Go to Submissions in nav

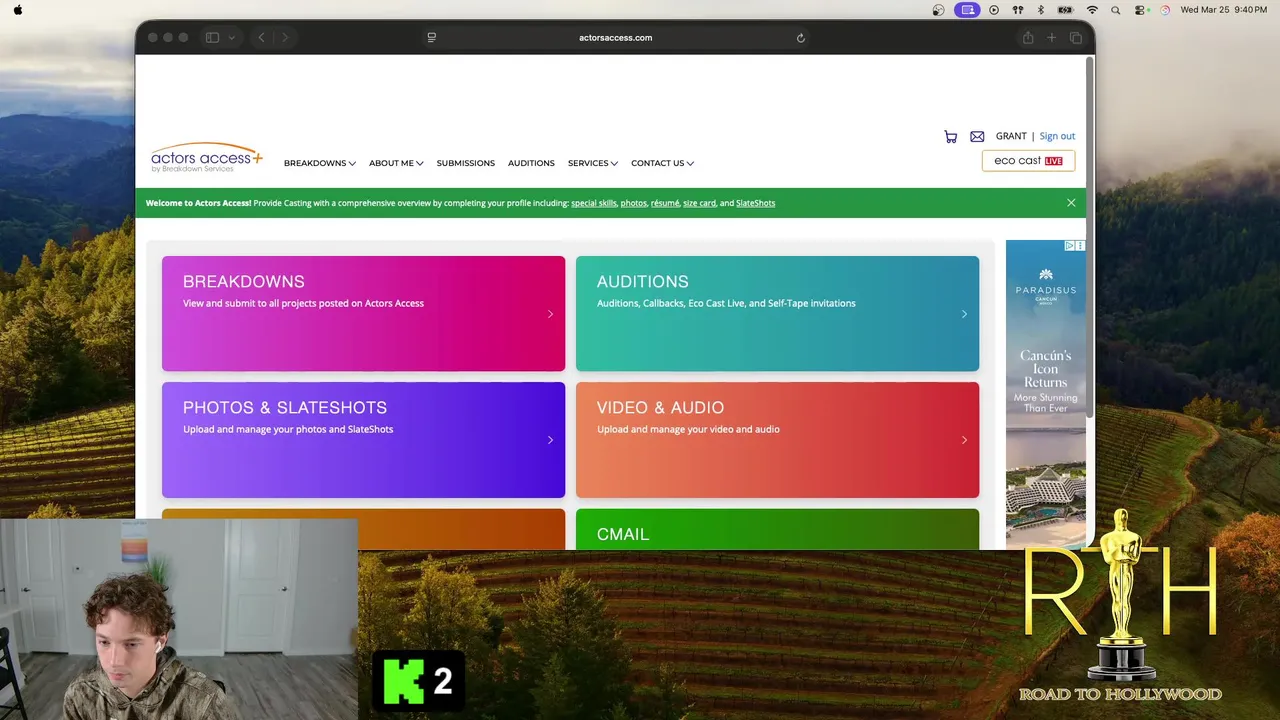tap(465, 163)
